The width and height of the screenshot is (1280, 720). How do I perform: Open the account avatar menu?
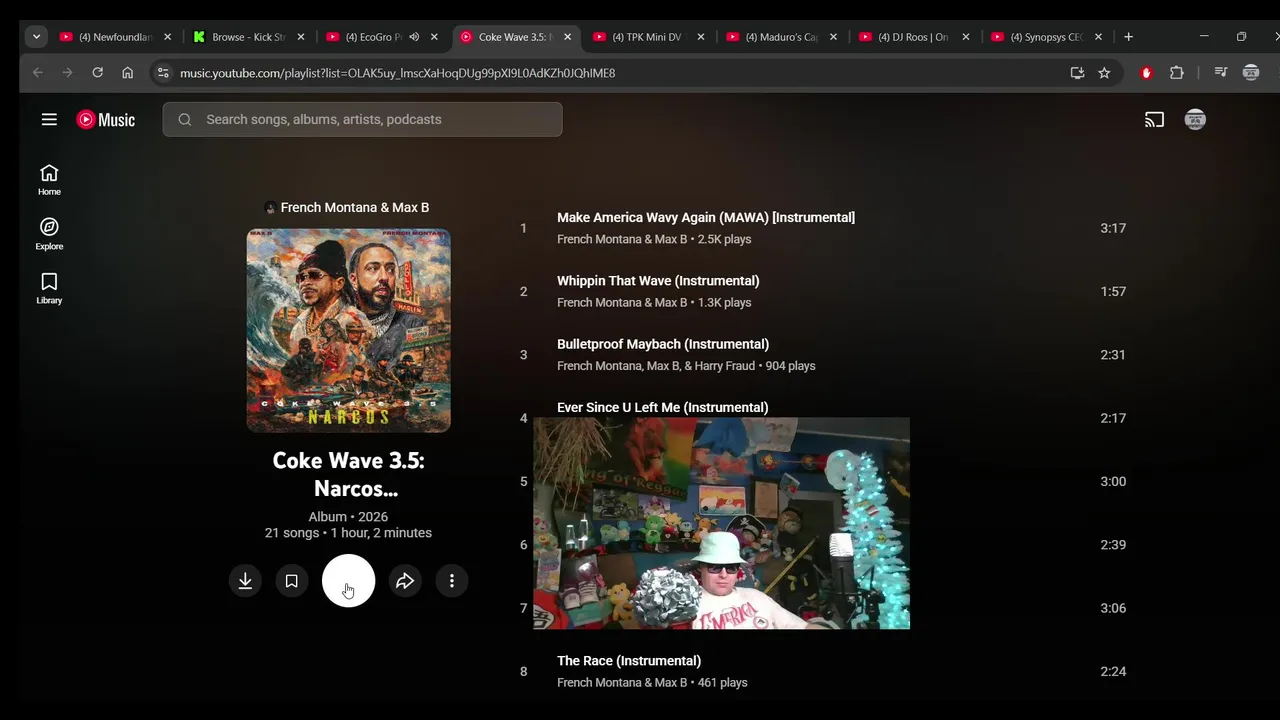click(x=1195, y=120)
